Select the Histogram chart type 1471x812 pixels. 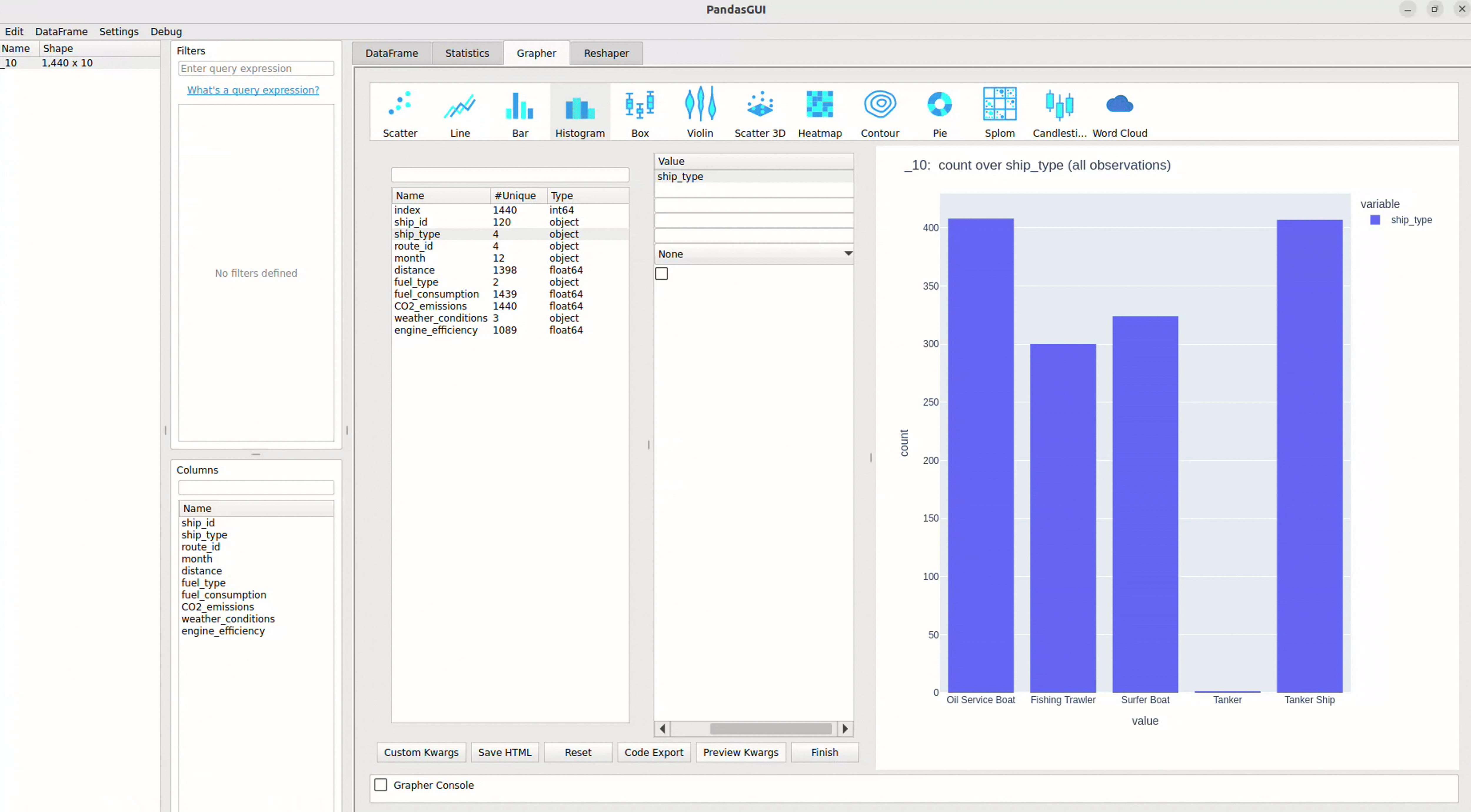point(580,112)
